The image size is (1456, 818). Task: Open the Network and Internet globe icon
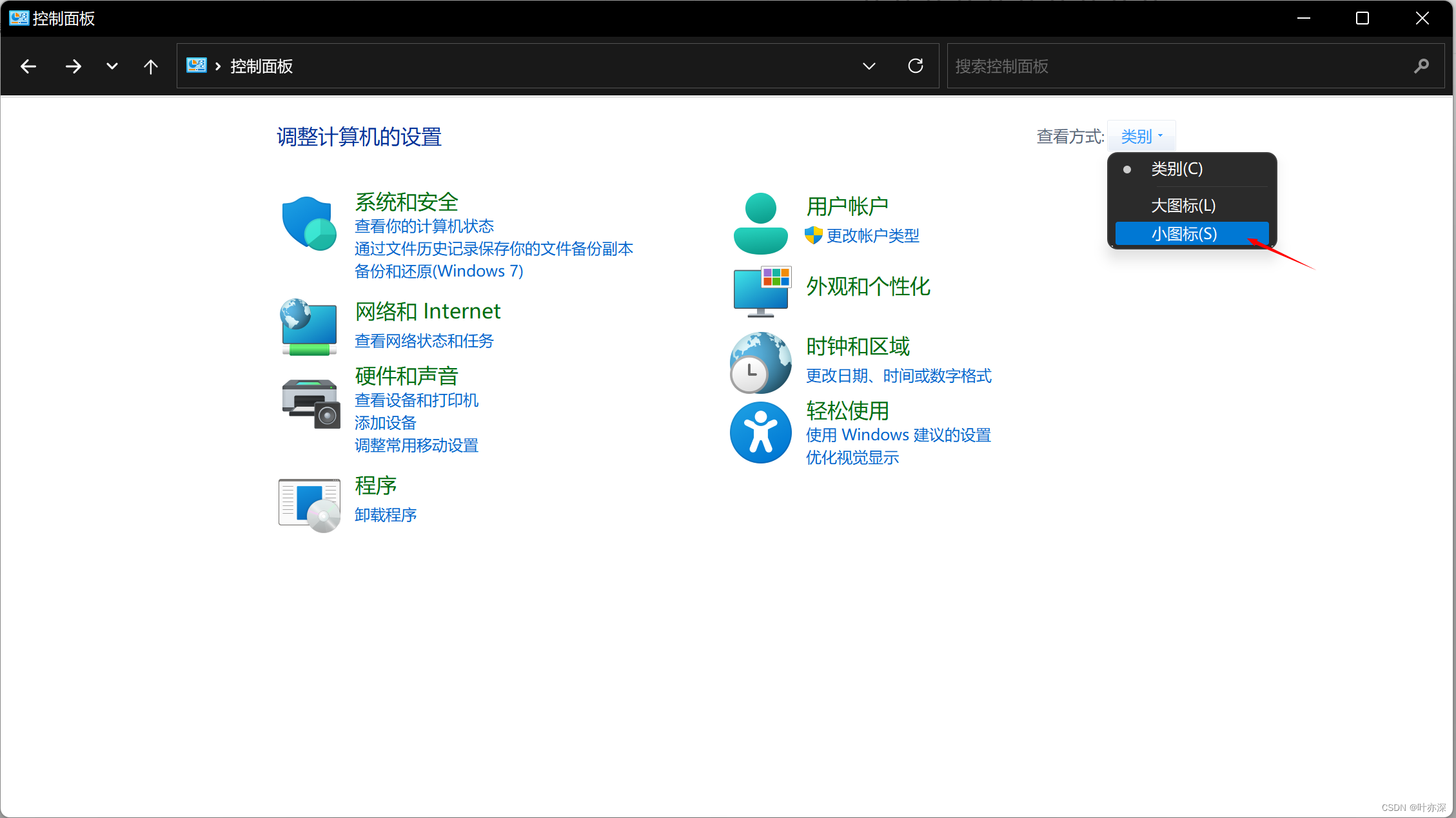pos(309,327)
